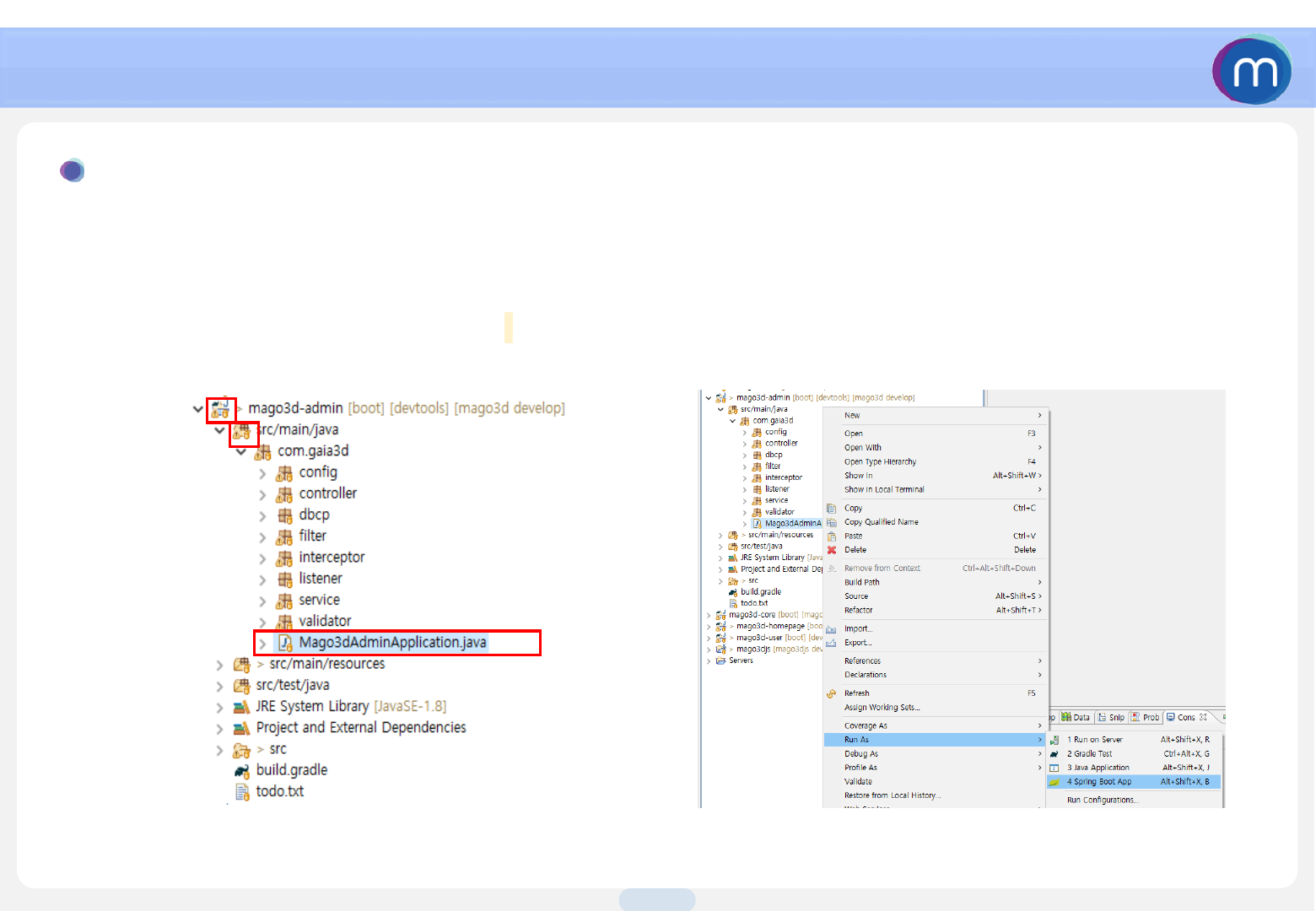The width and height of the screenshot is (1316, 911).
Task: Close the Cons tab with its X
Action: pyautogui.click(x=1204, y=717)
